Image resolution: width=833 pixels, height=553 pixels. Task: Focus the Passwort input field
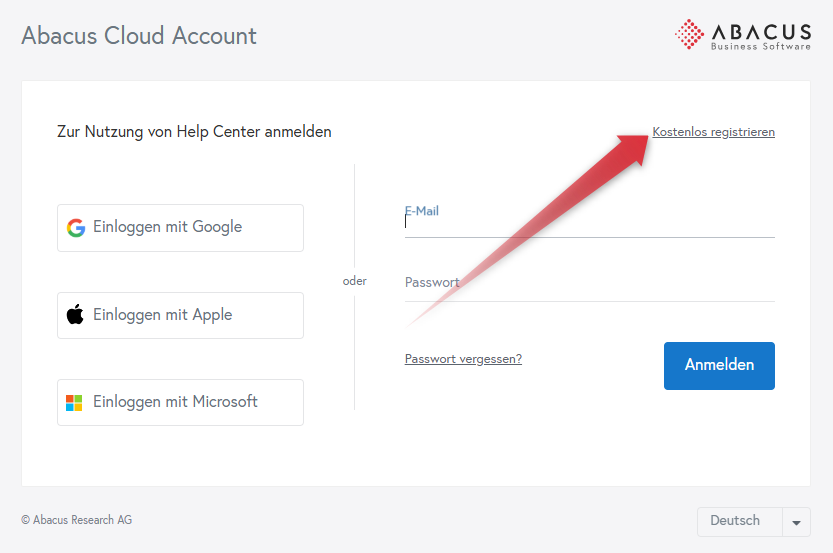[589, 285]
